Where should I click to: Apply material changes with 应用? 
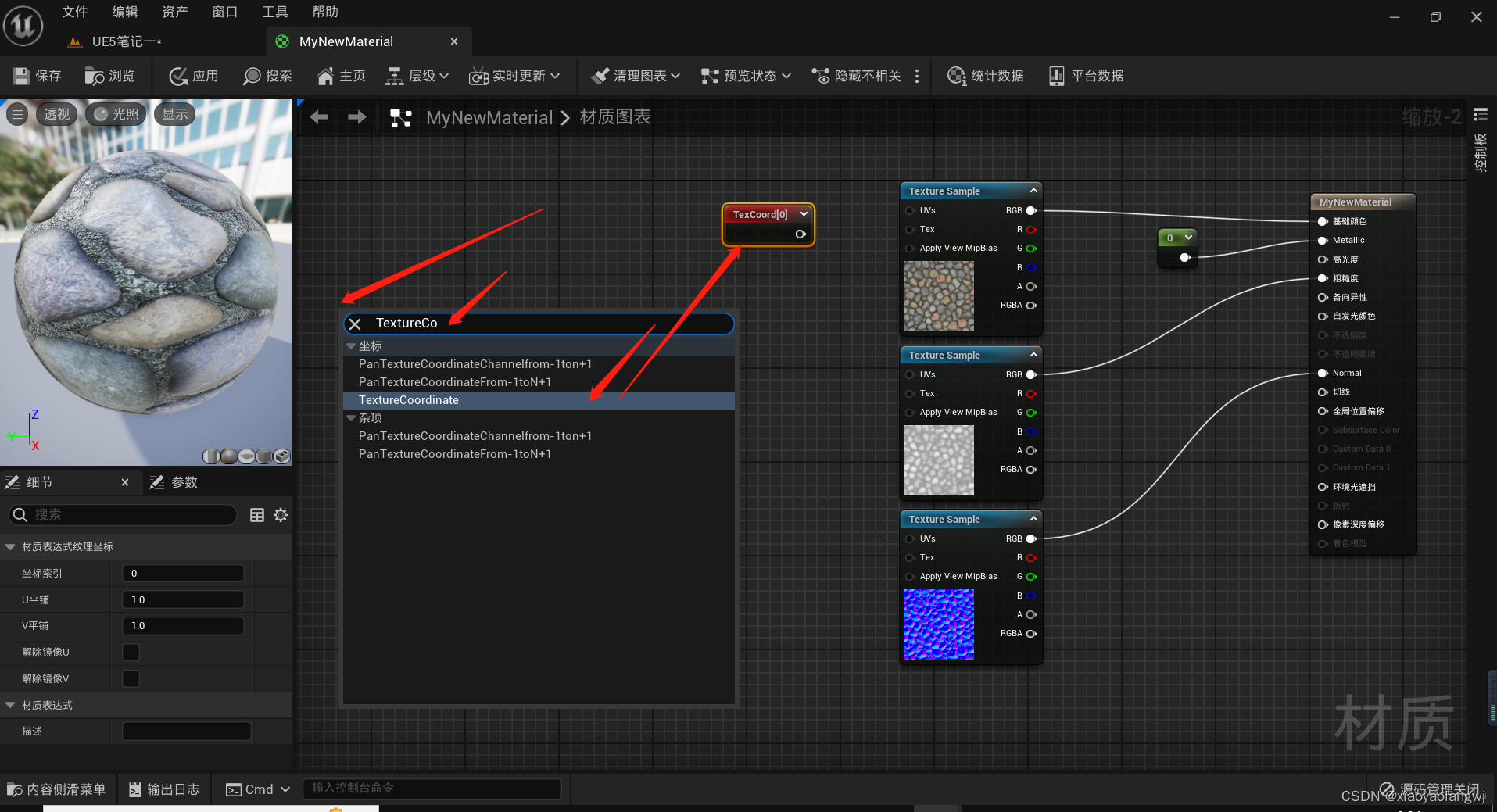[194, 76]
